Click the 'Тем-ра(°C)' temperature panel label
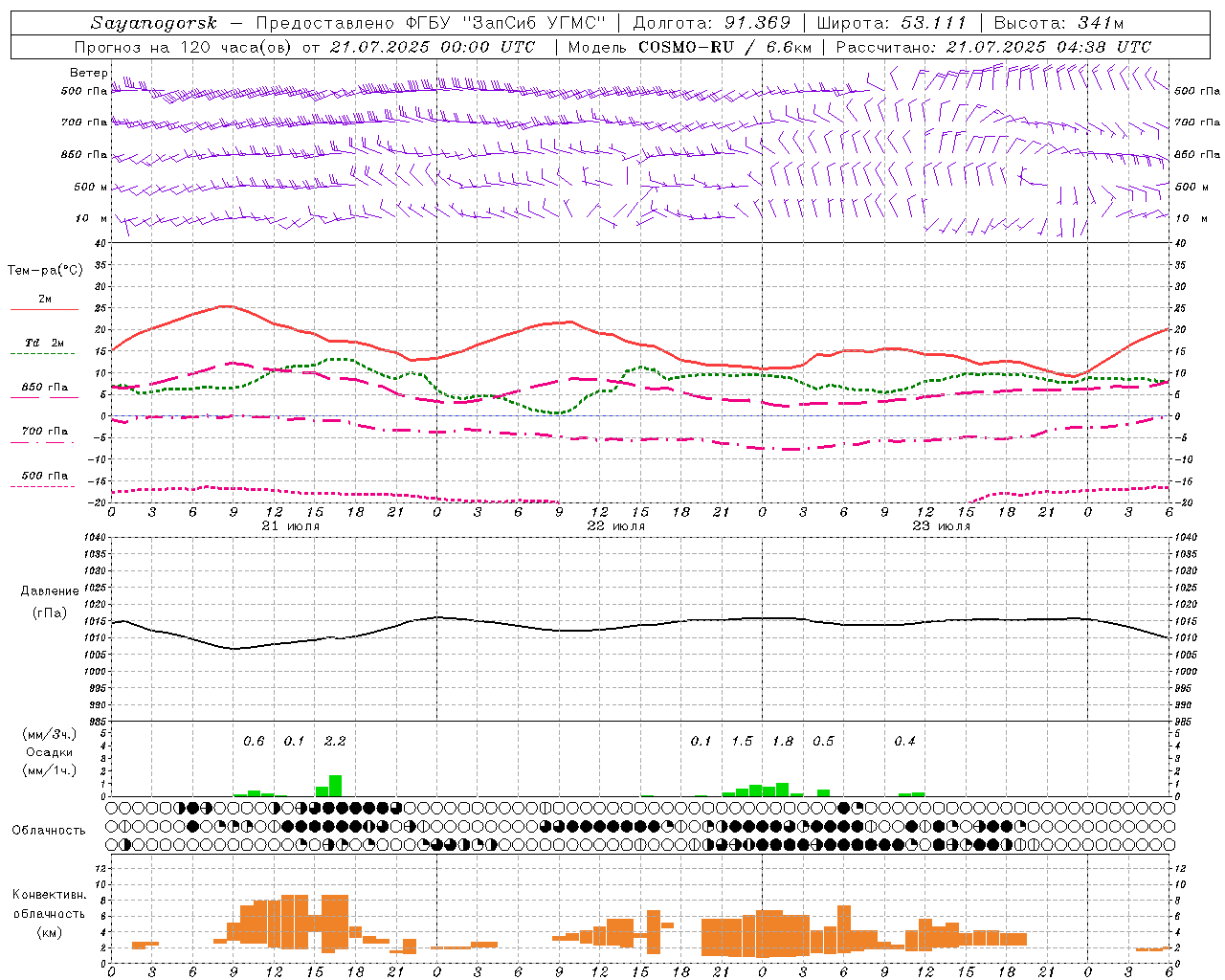 45,271
